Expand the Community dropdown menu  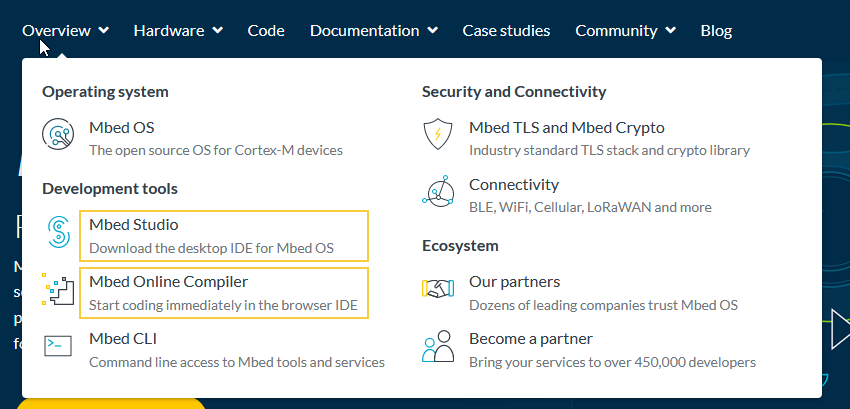click(x=625, y=30)
